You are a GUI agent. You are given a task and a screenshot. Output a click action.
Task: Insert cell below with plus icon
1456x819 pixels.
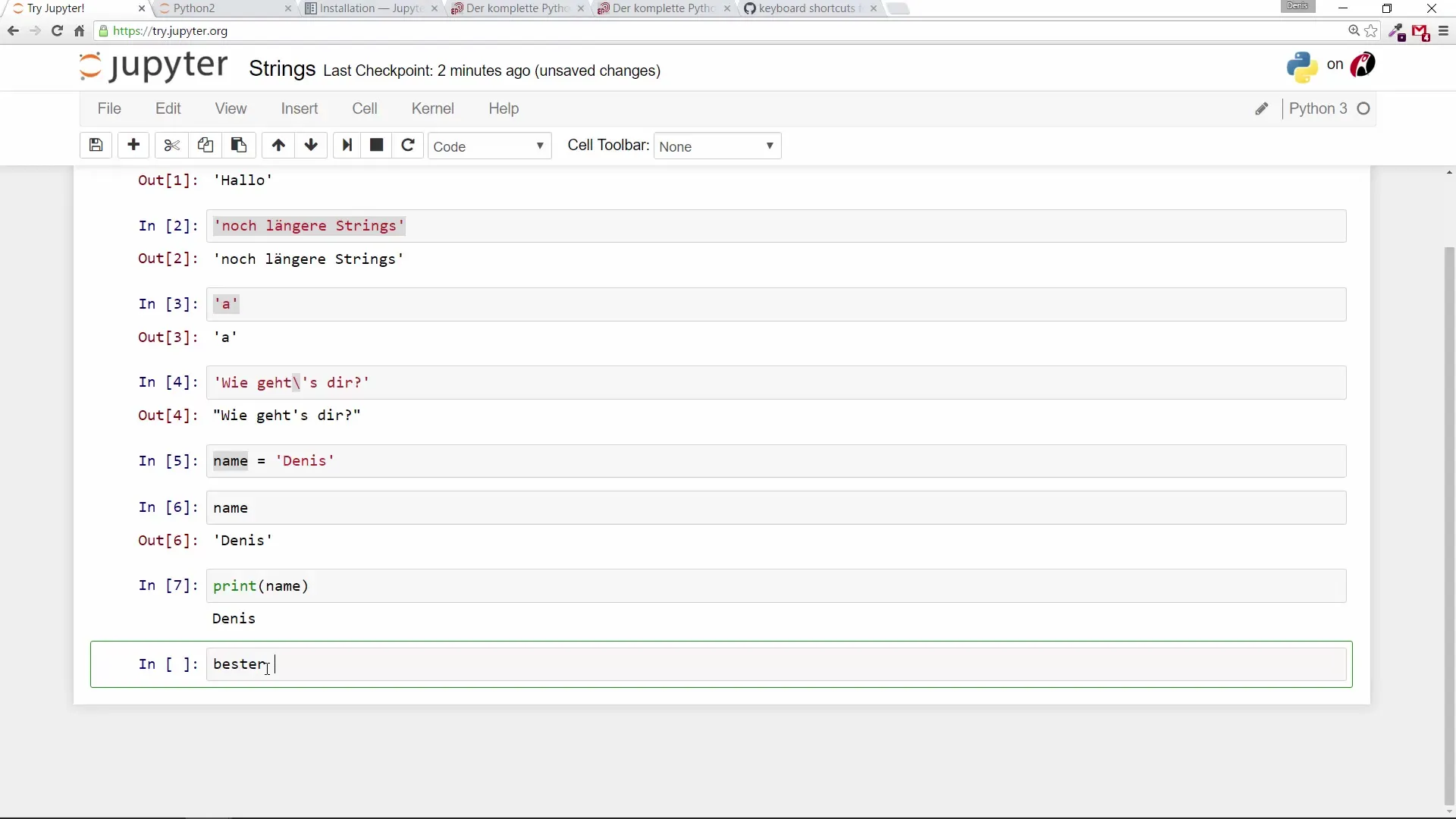pyautogui.click(x=133, y=145)
